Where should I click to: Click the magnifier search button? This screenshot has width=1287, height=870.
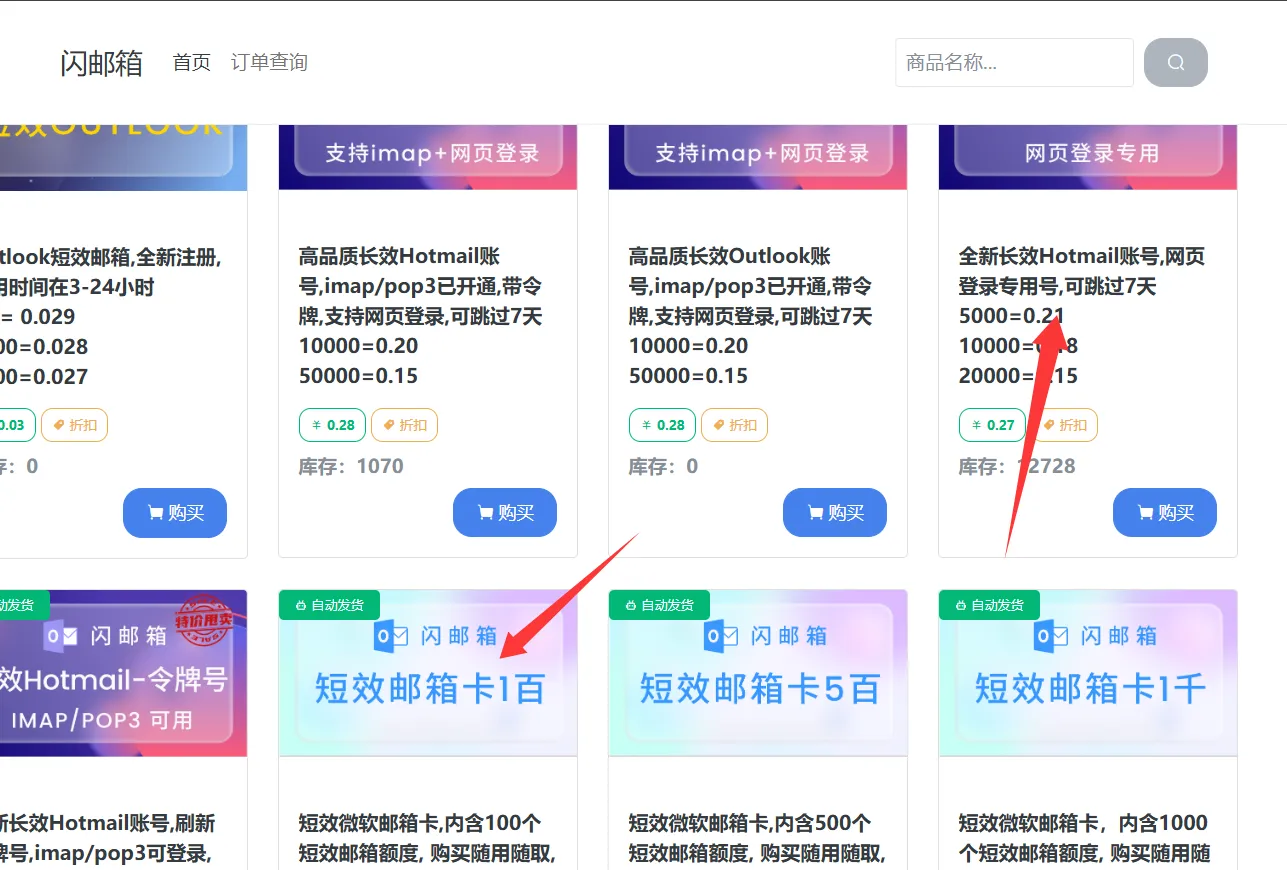coord(1176,63)
